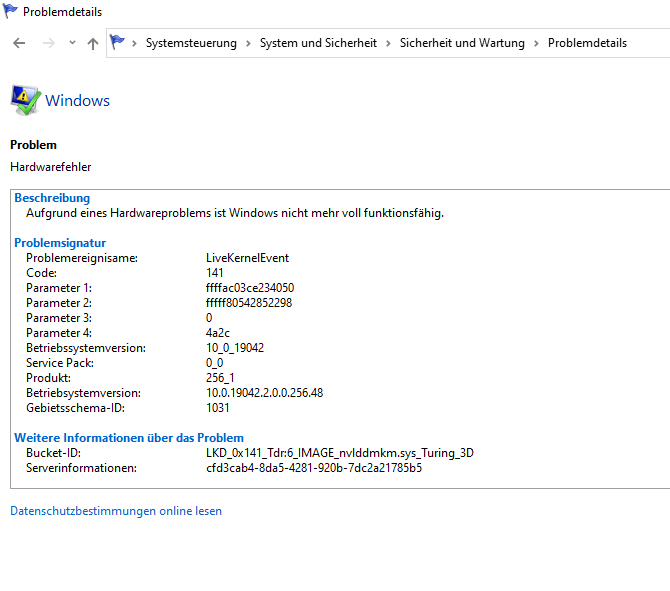Select Parameter 3 value 0
Viewport: 670px width, 591px height.
[209, 318]
